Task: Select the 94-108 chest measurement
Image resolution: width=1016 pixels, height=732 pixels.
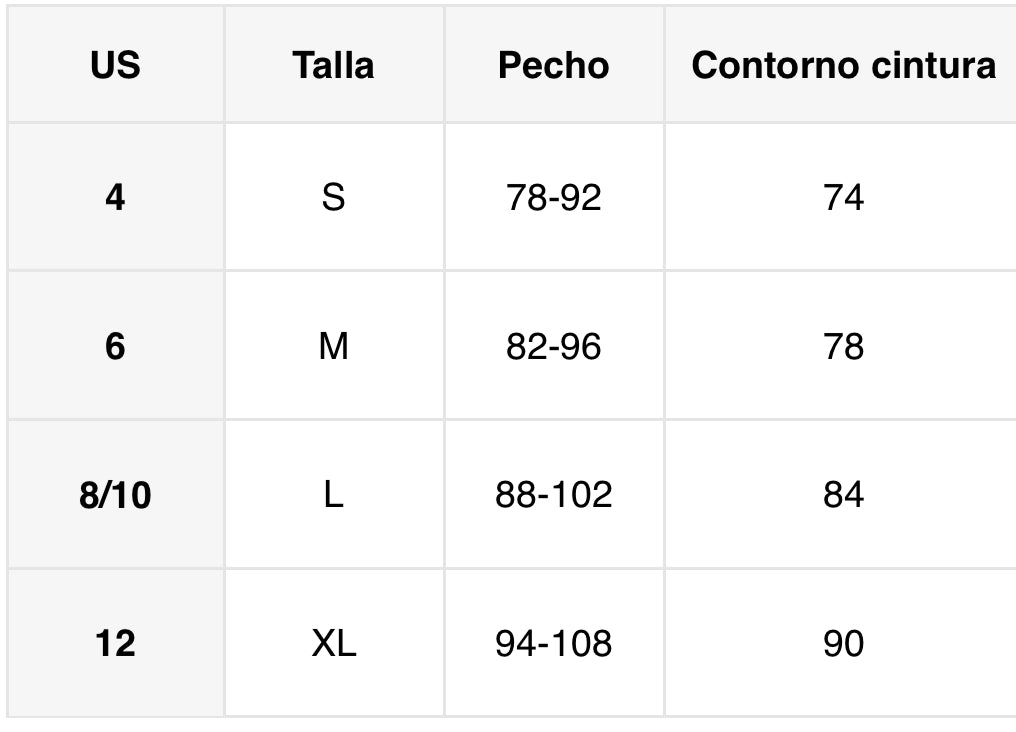Action: point(553,643)
